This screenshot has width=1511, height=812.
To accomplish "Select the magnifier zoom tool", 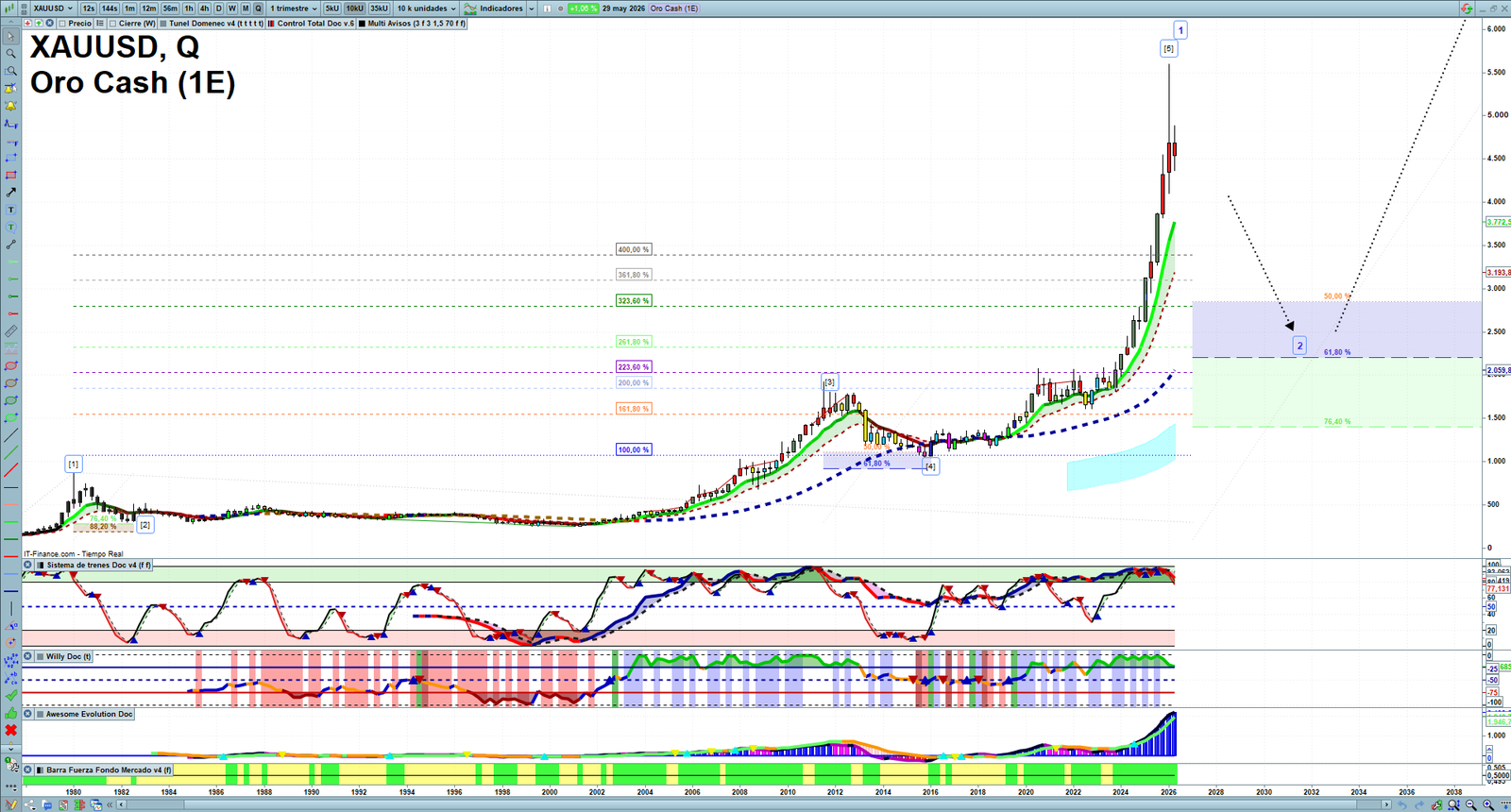I will coord(11,54).
